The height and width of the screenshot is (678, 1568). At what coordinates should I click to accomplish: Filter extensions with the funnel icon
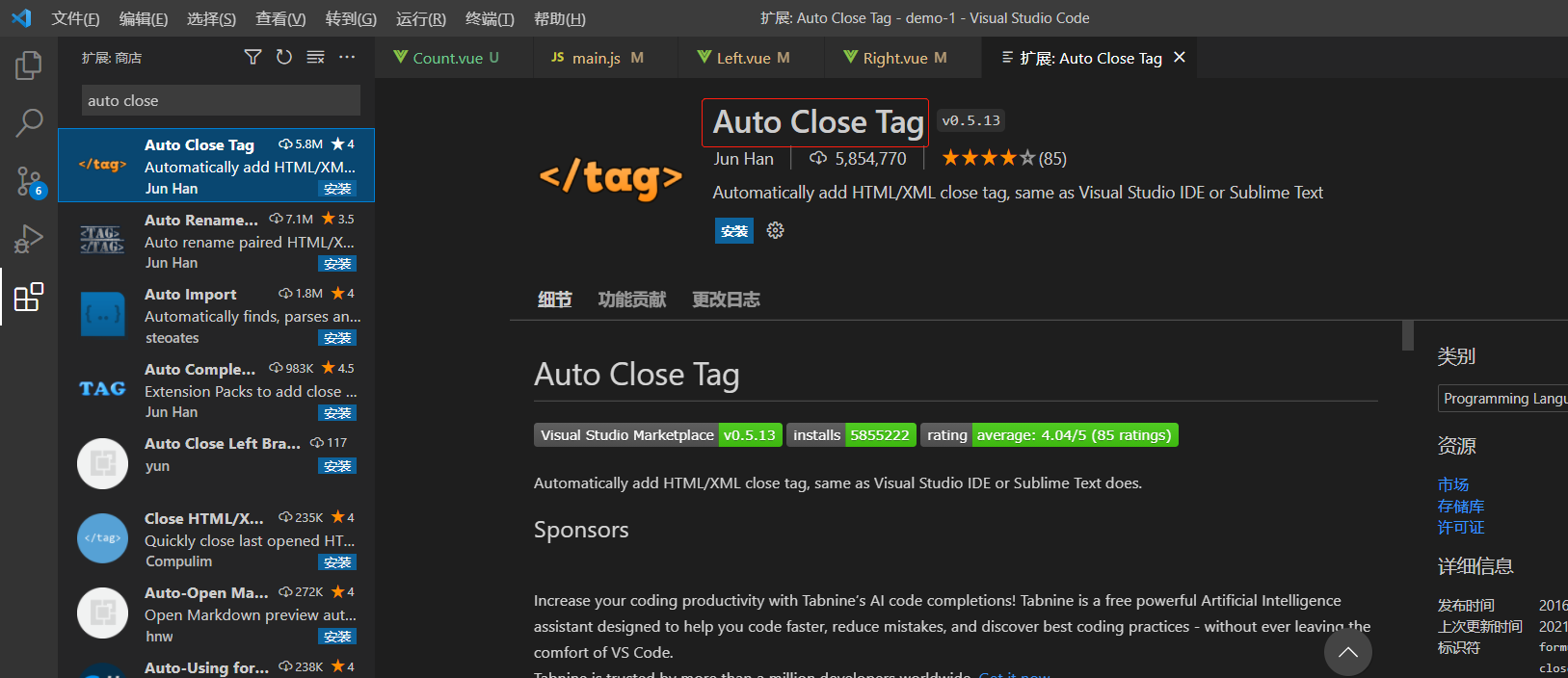[x=252, y=58]
